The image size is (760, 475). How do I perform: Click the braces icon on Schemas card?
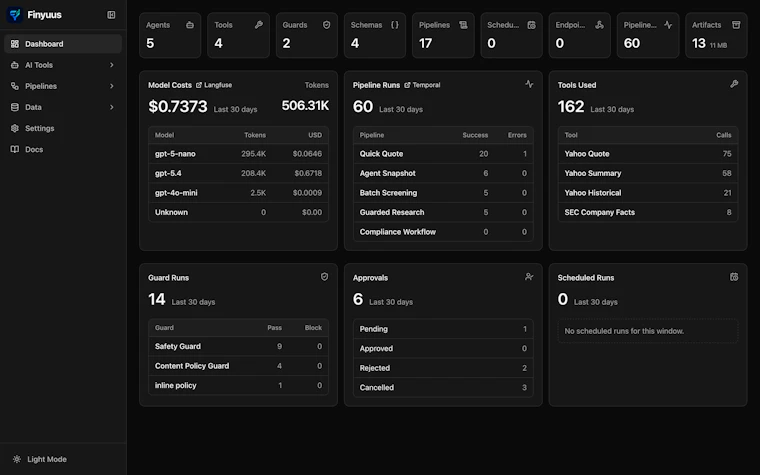coord(395,25)
